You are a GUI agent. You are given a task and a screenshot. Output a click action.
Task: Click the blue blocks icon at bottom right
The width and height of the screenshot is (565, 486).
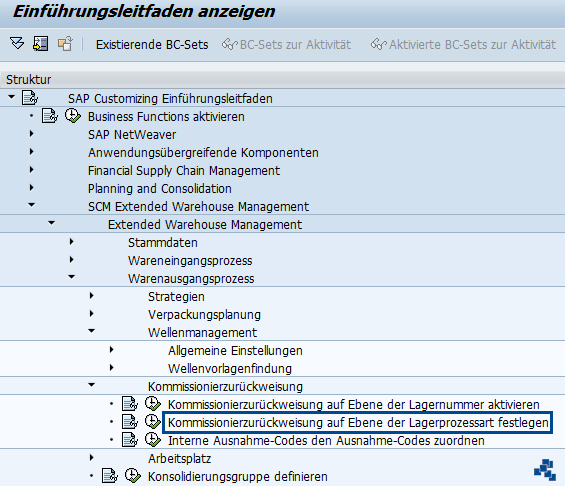[x=545, y=469]
